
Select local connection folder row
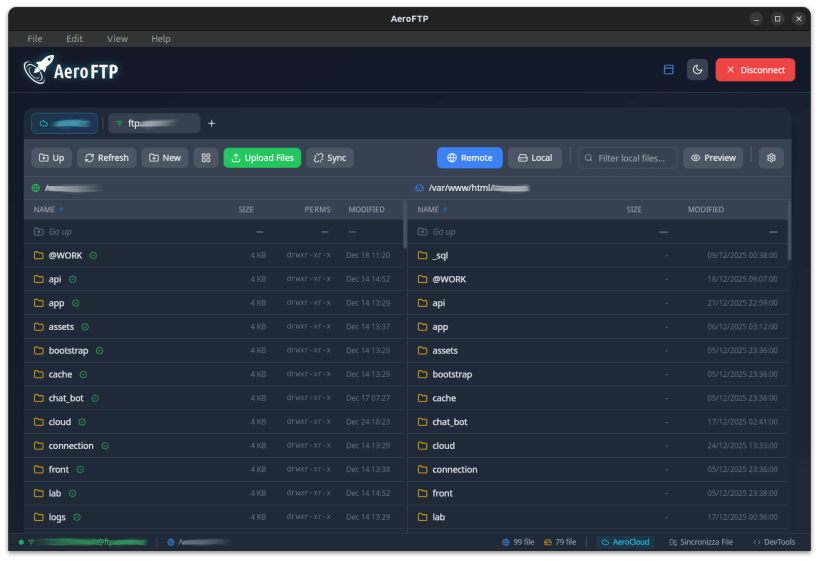[x=598, y=470]
